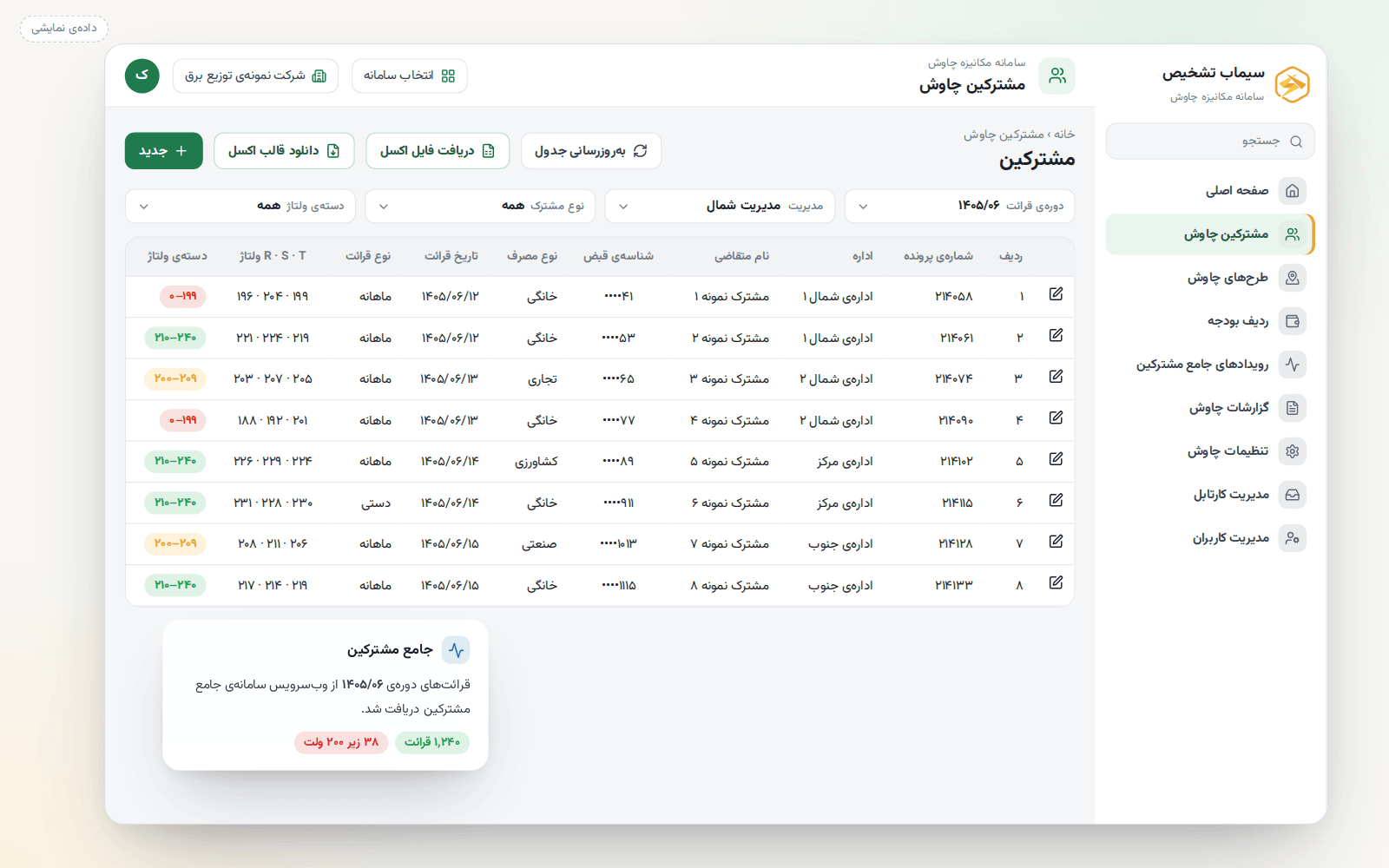This screenshot has height=868, width=1389.
Task: Click the users icon beside header مشترکین چاوش
Action: pyautogui.click(x=1057, y=76)
